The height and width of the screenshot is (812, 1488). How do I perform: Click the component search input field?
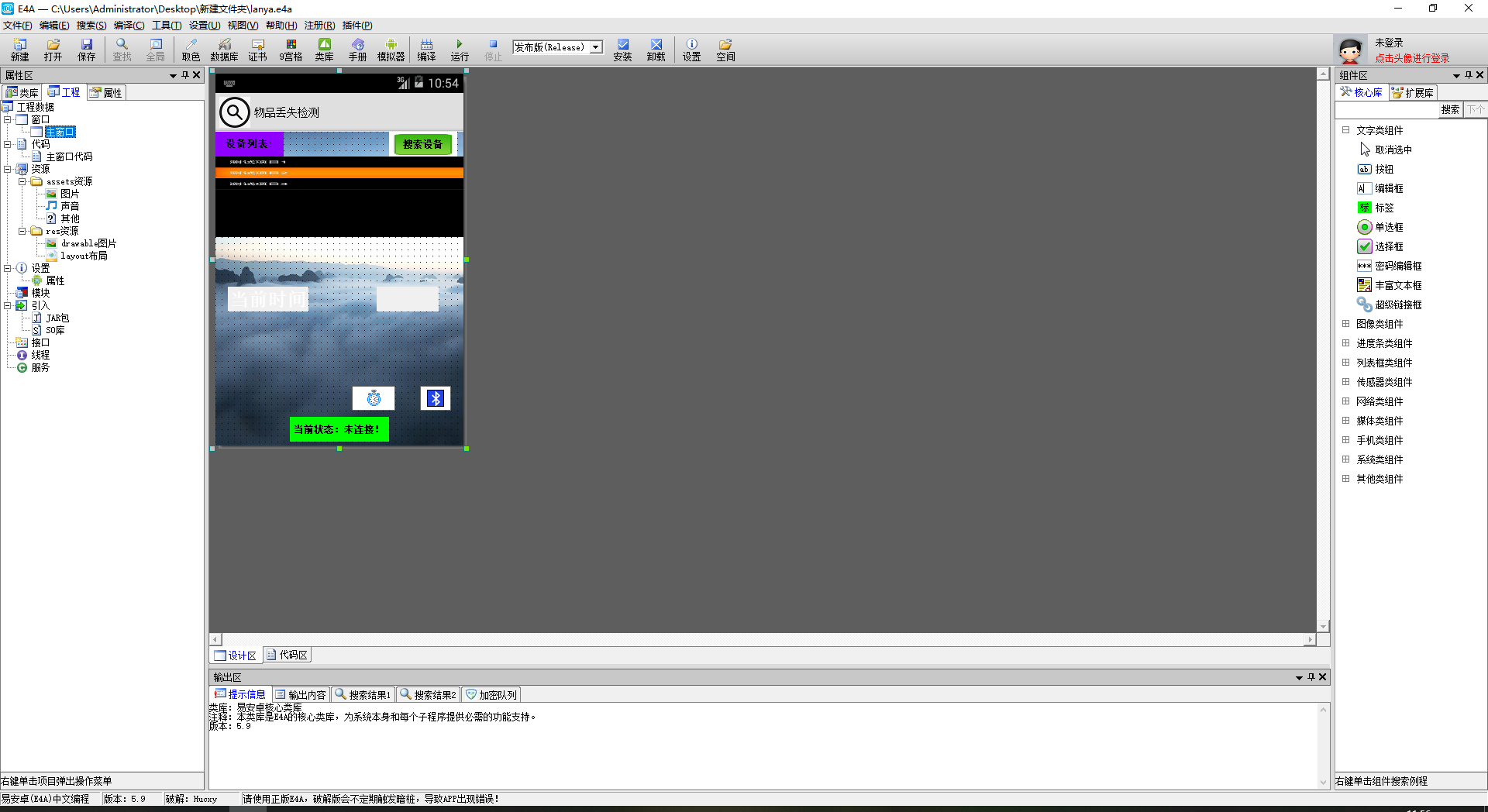(1386, 109)
